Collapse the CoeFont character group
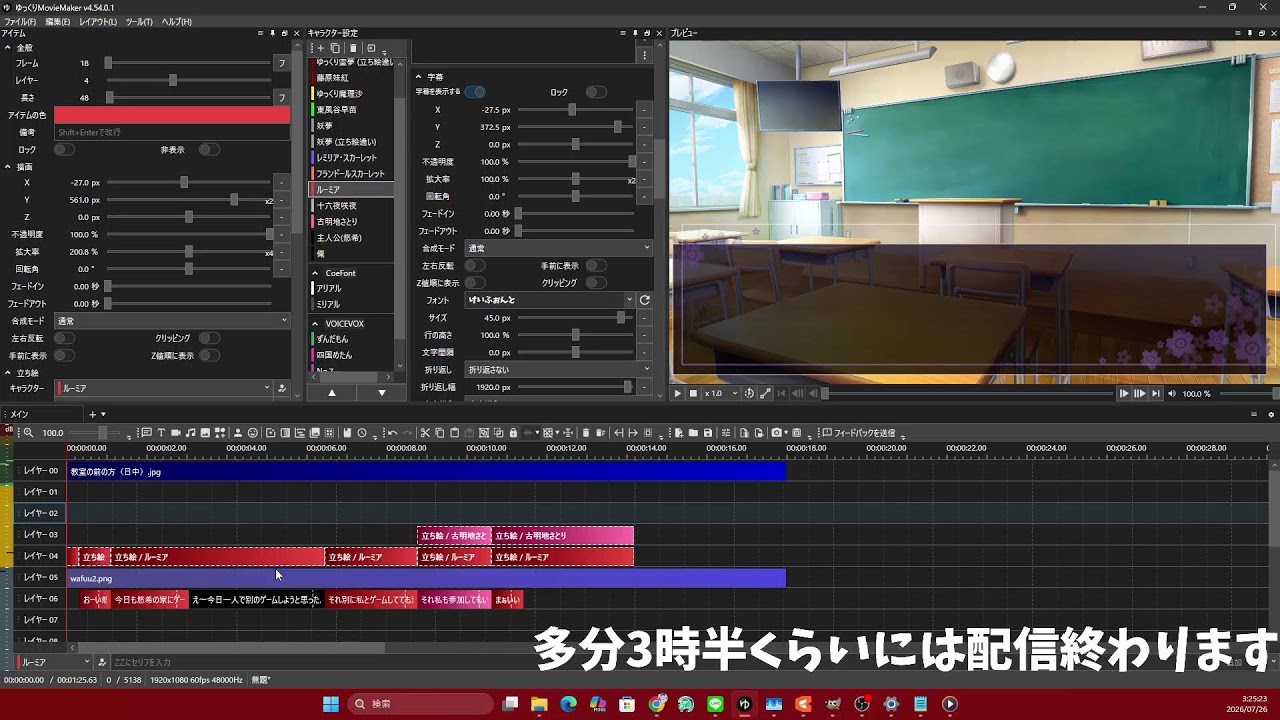 pyautogui.click(x=315, y=273)
